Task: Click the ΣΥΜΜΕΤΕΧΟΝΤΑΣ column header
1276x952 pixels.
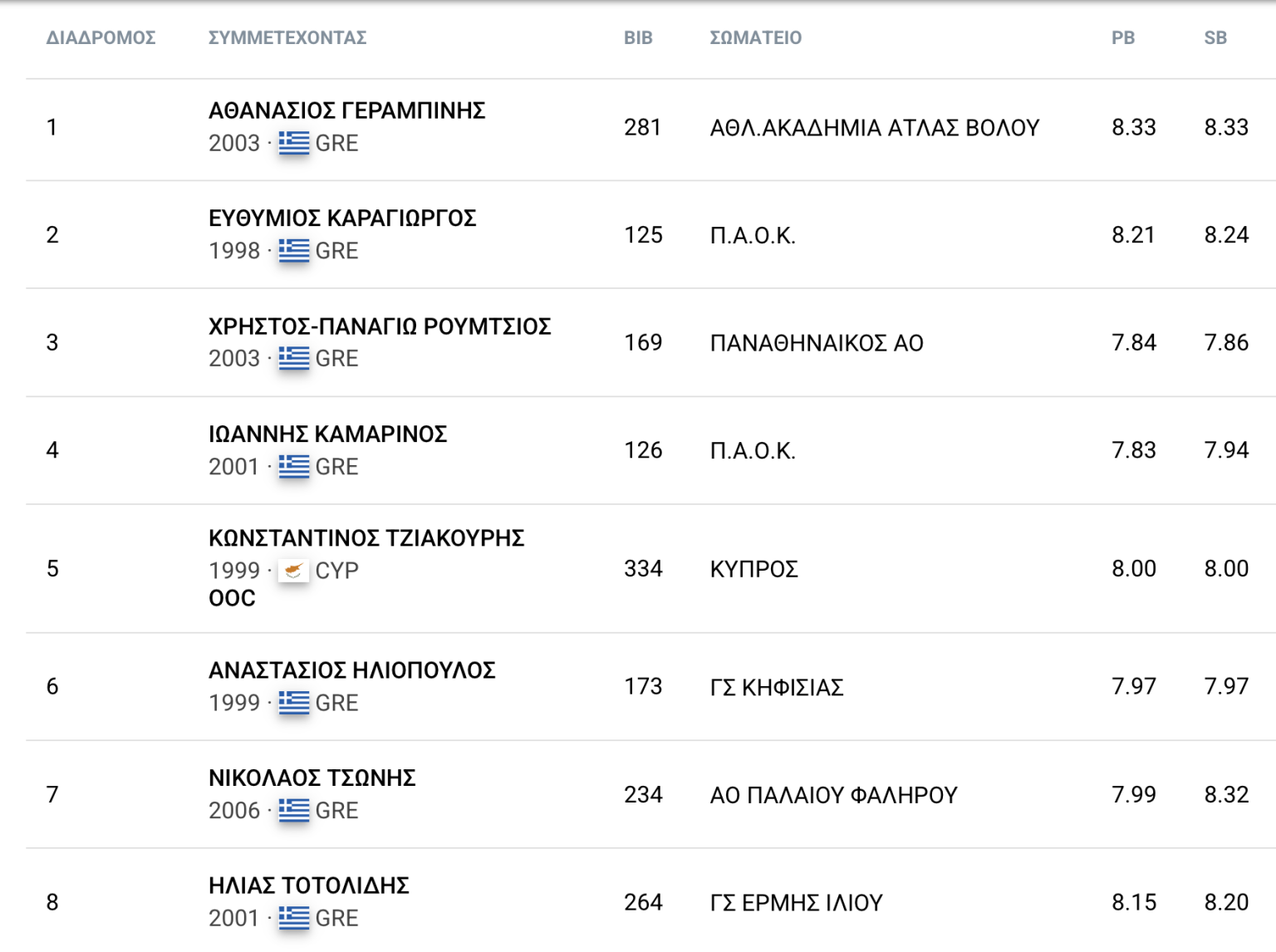Action: tap(287, 37)
